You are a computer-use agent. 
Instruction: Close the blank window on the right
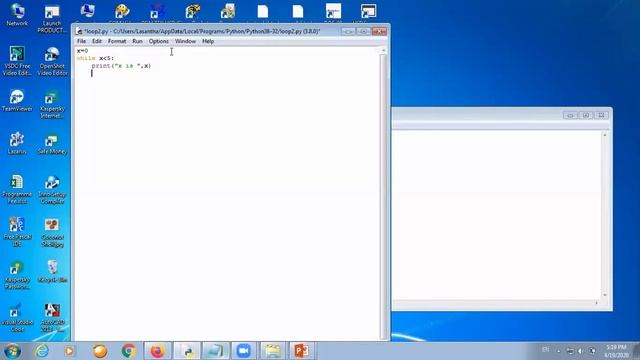(601, 116)
